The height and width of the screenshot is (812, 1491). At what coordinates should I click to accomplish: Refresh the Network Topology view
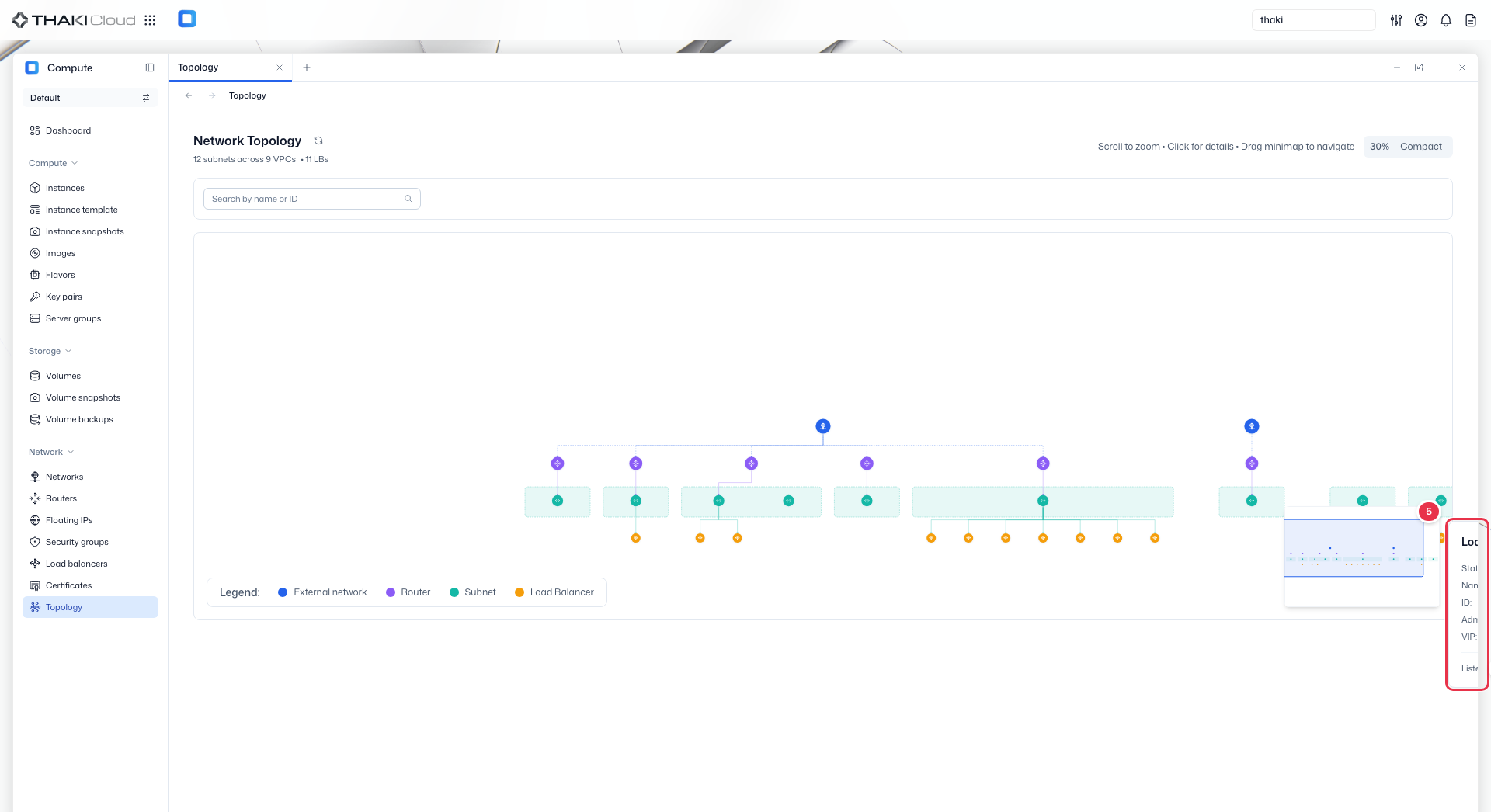[x=318, y=141]
